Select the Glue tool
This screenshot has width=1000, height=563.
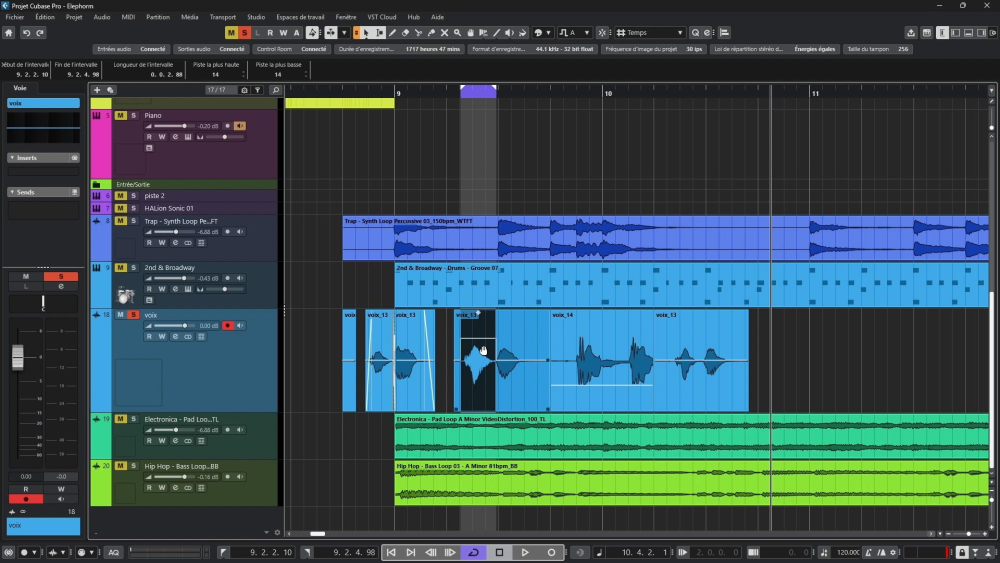431,33
